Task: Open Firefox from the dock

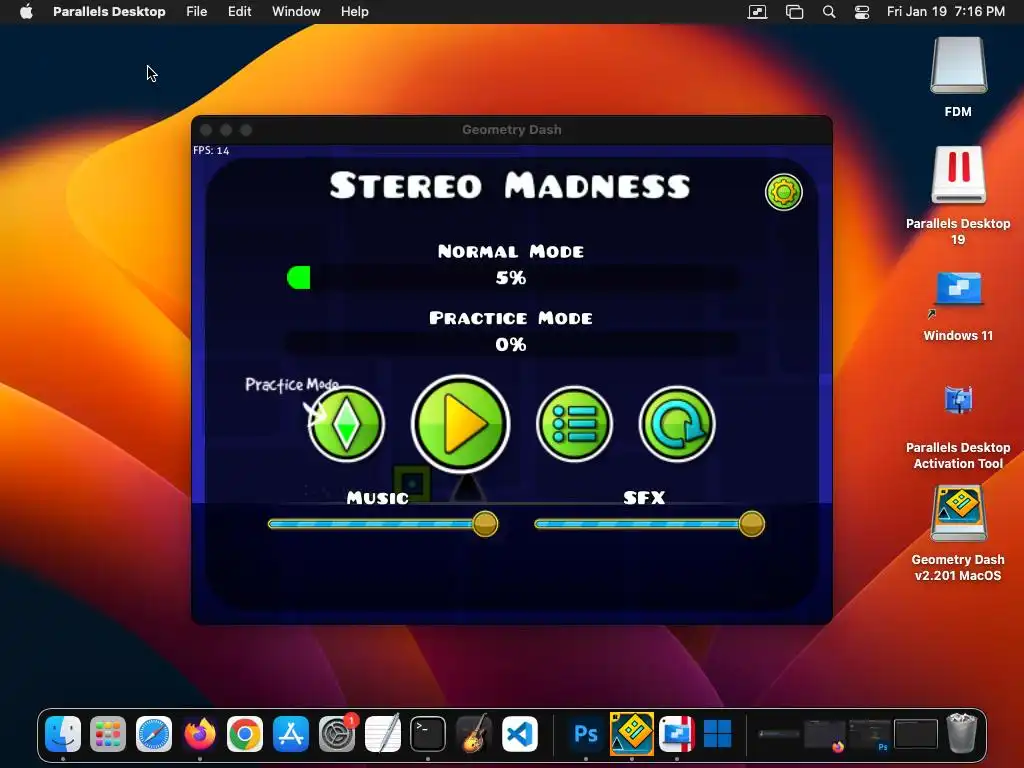Action: pos(199,734)
